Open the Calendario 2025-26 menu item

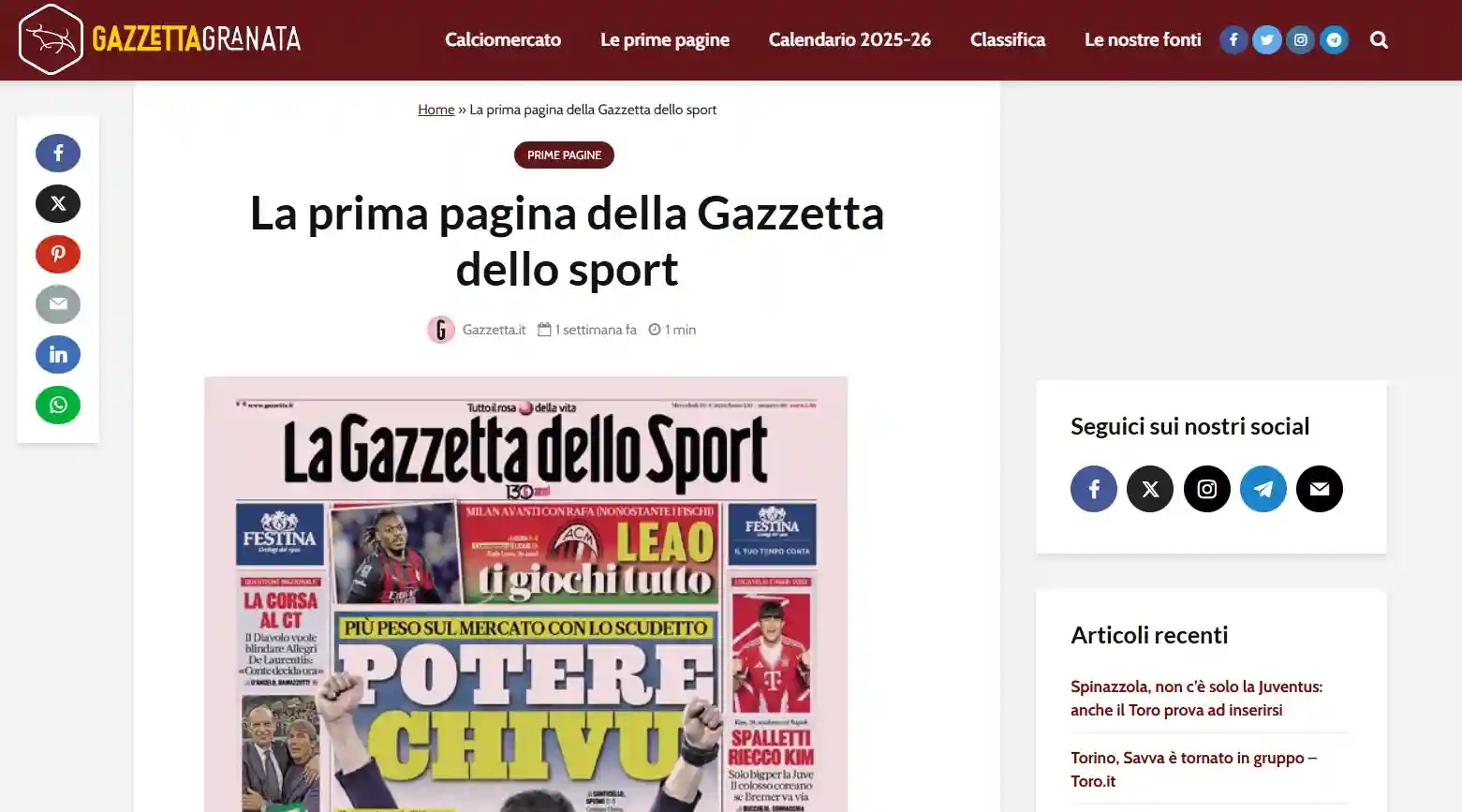click(849, 39)
